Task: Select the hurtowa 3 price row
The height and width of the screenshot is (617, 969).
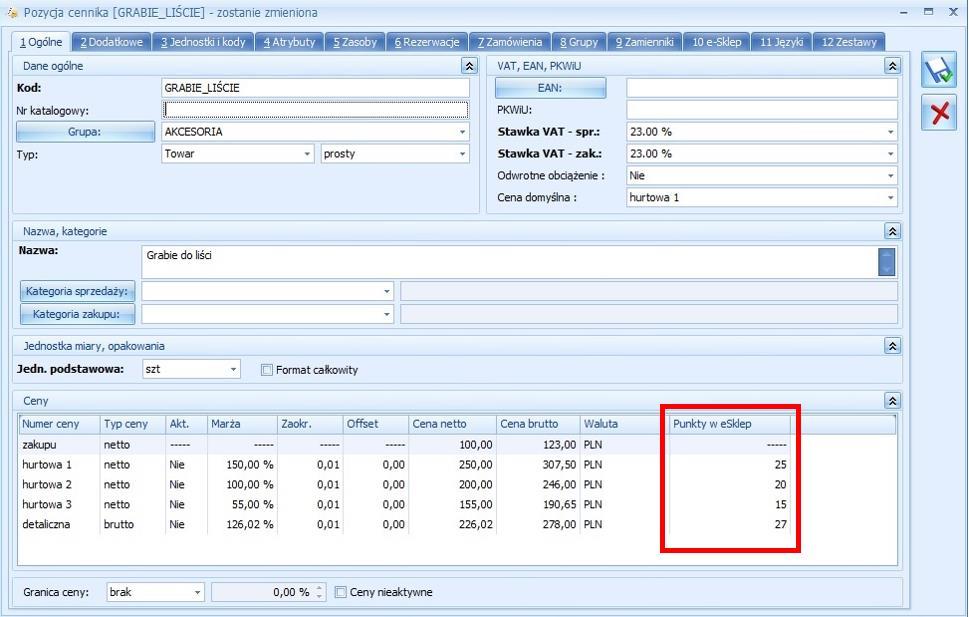Action: point(457,504)
